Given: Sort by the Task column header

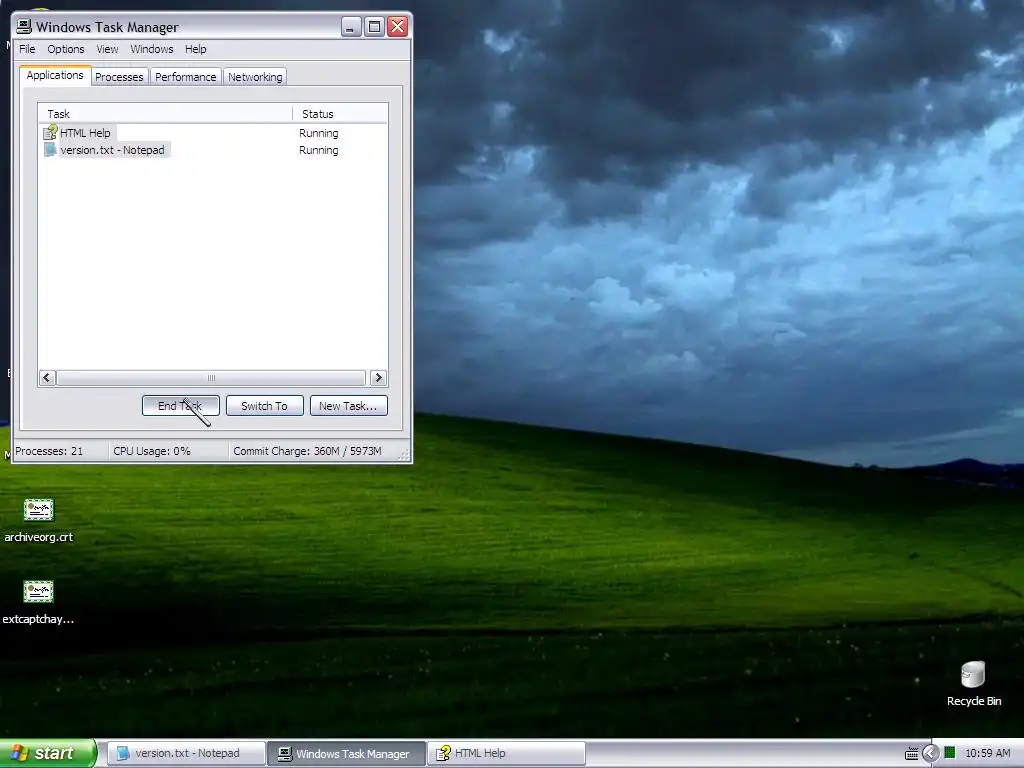Looking at the screenshot, I should pos(165,114).
